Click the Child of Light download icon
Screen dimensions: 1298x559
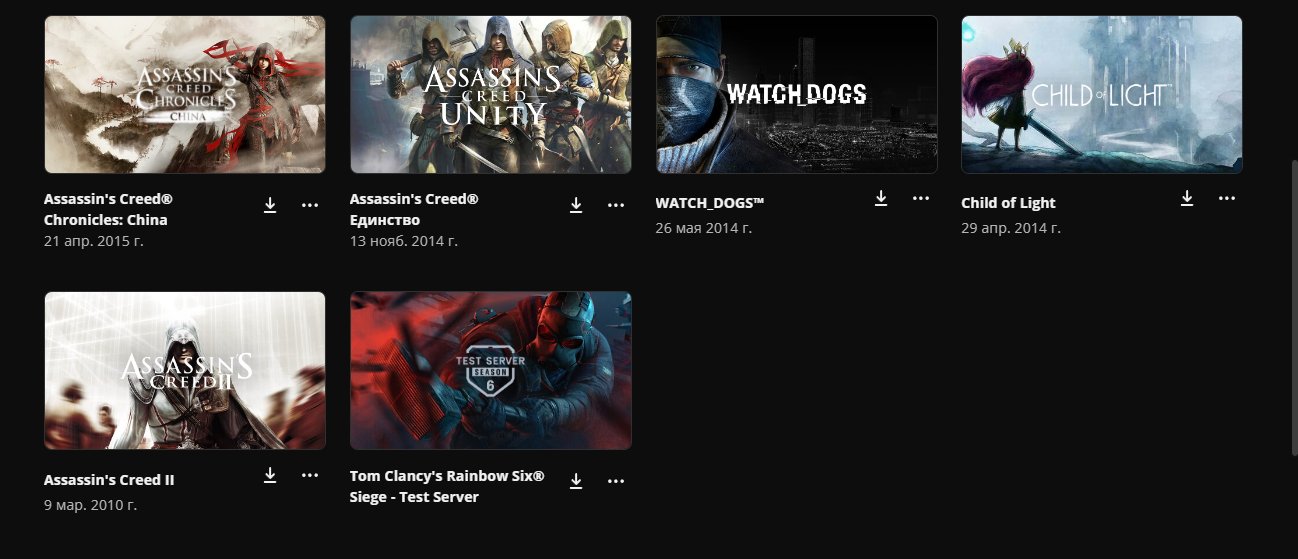tap(1187, 198)
